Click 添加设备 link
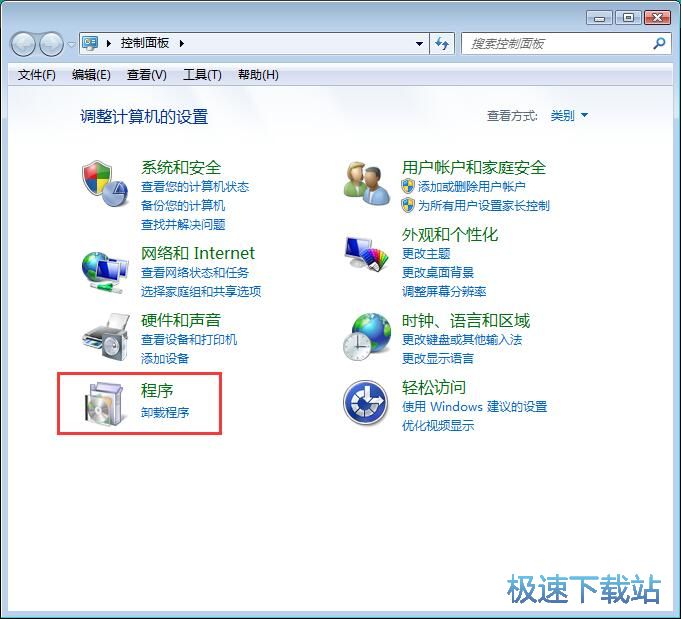The image size is (681, 619). pyautogui.click(x=165, y=358)
